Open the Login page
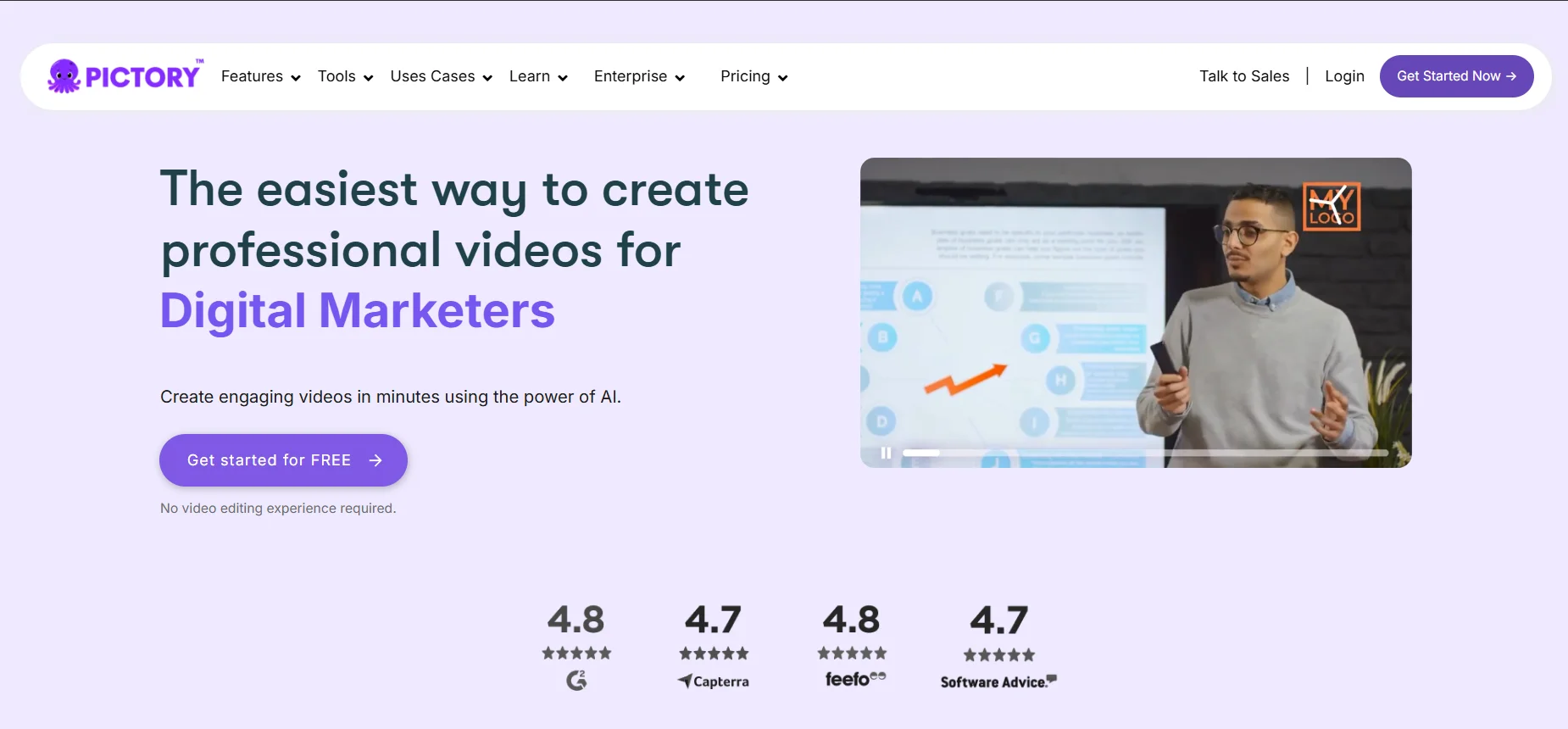The image size is (1568, 729). pos(1344,76)
